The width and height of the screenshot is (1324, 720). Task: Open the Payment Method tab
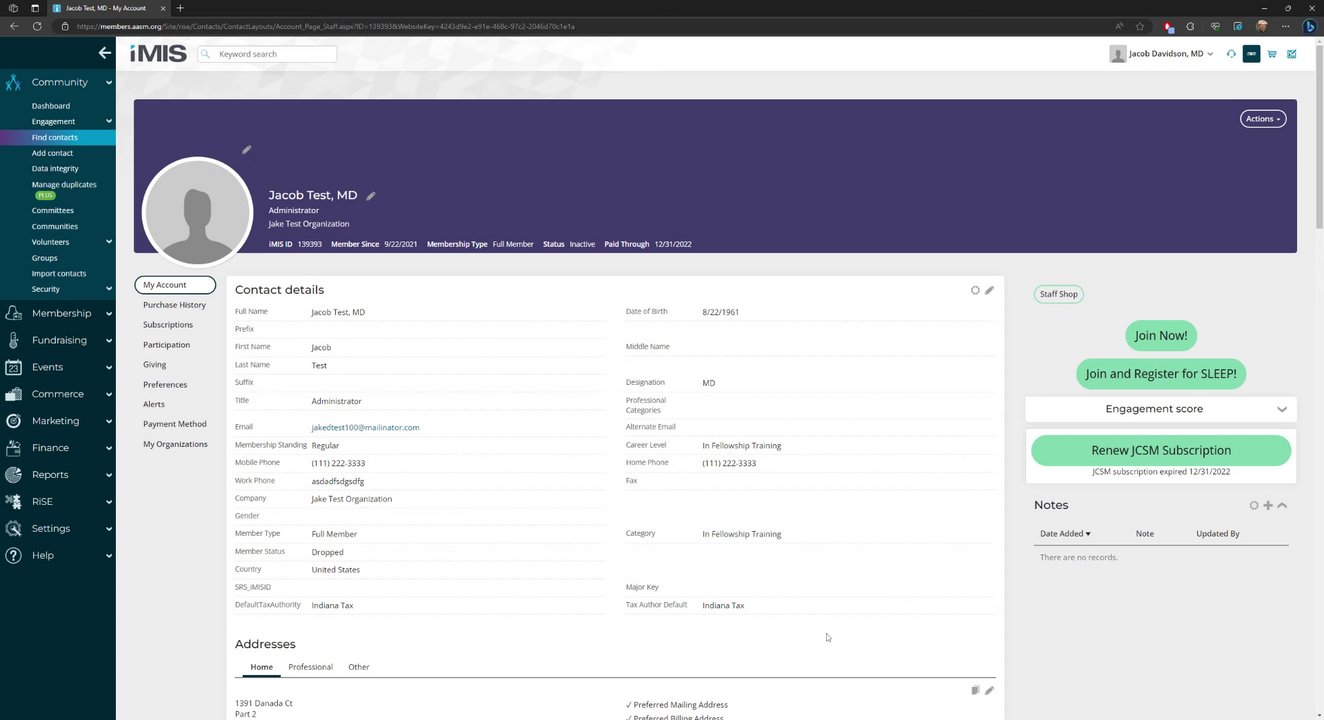[x=175, y=424]
